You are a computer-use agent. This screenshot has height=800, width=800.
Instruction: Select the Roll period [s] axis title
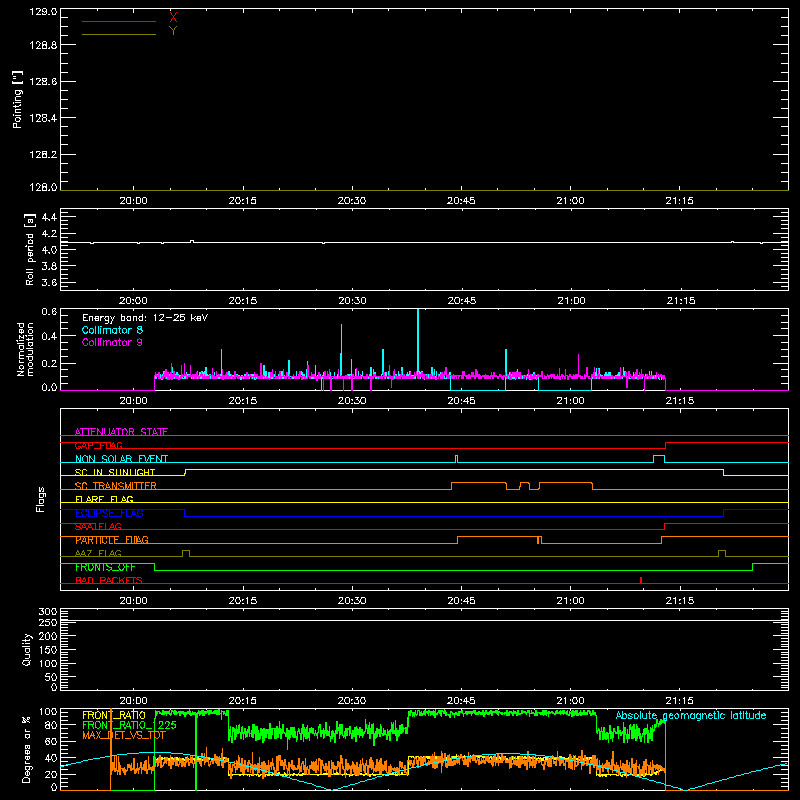[x=30, y=249]
